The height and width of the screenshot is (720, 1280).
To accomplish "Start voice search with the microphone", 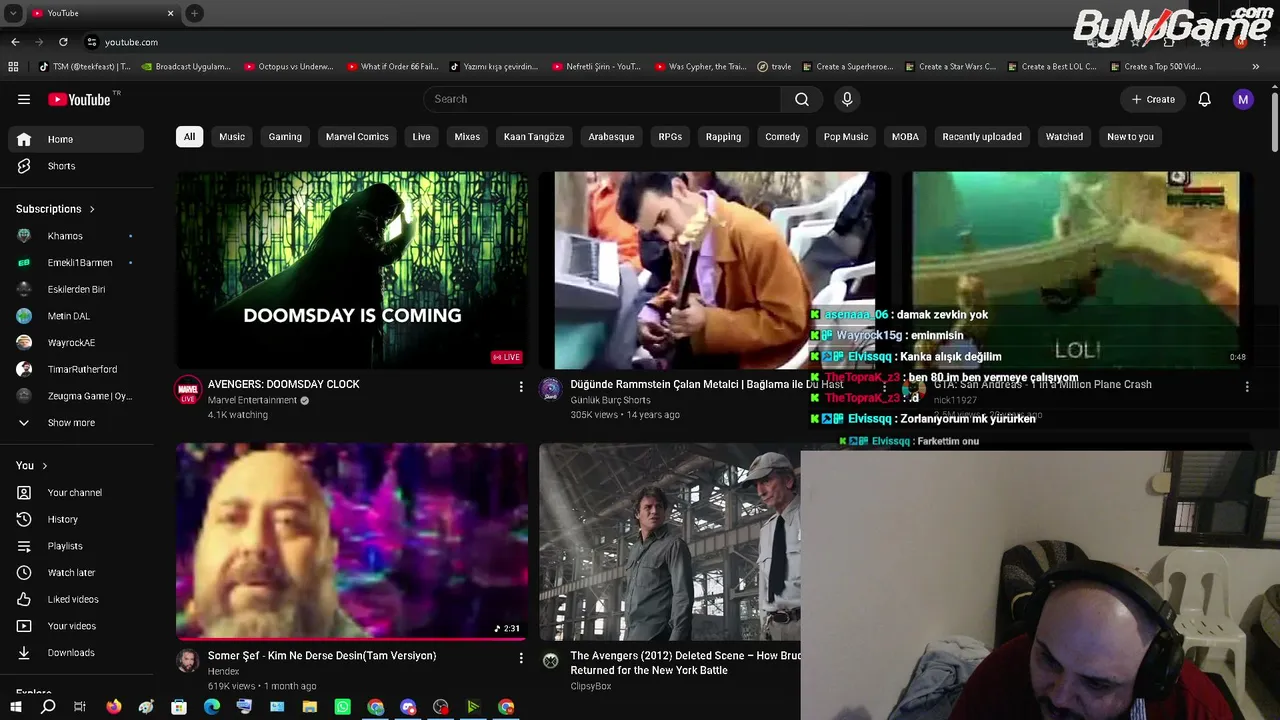I will pos(847,99).
